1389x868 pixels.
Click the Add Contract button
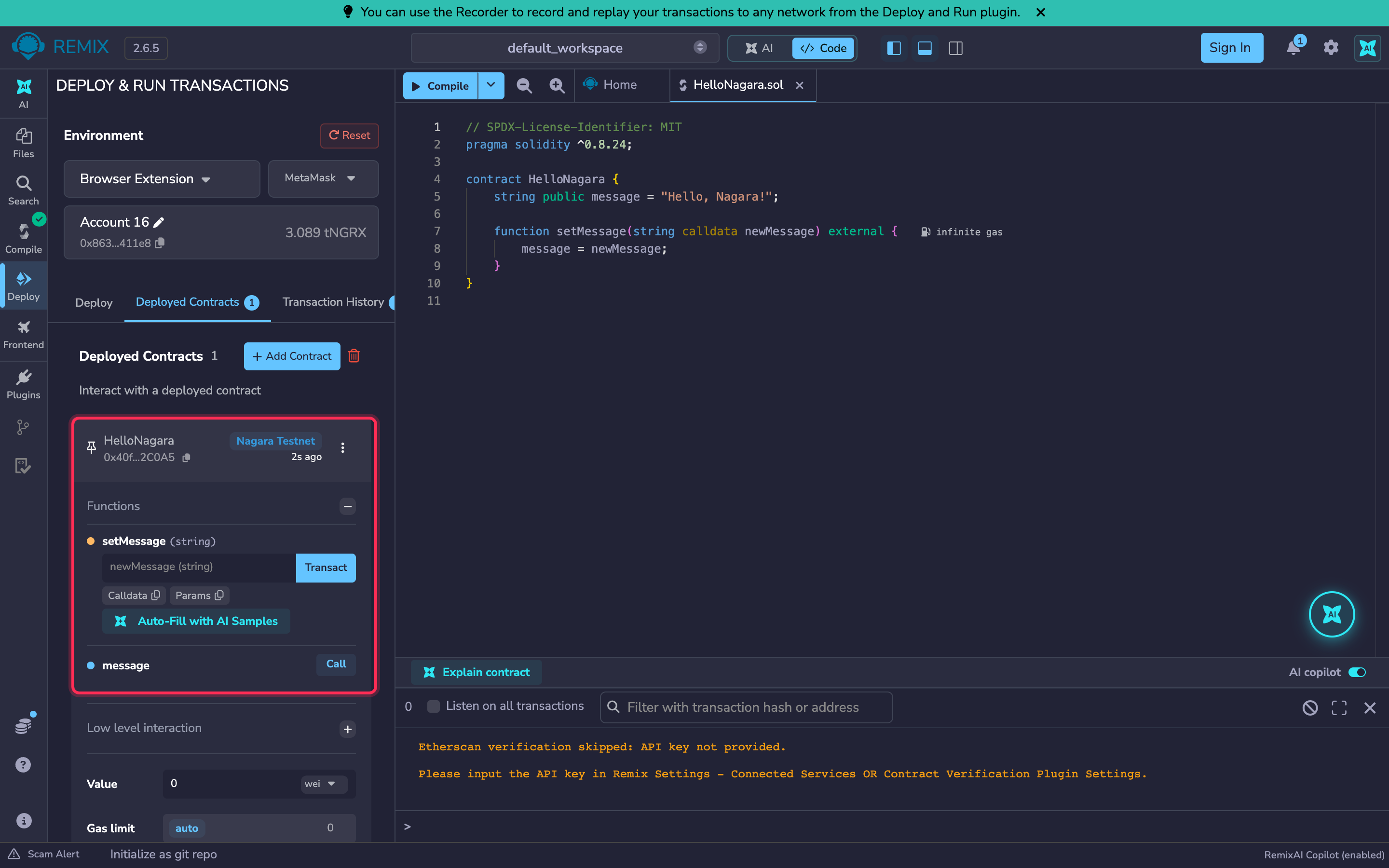292,356
